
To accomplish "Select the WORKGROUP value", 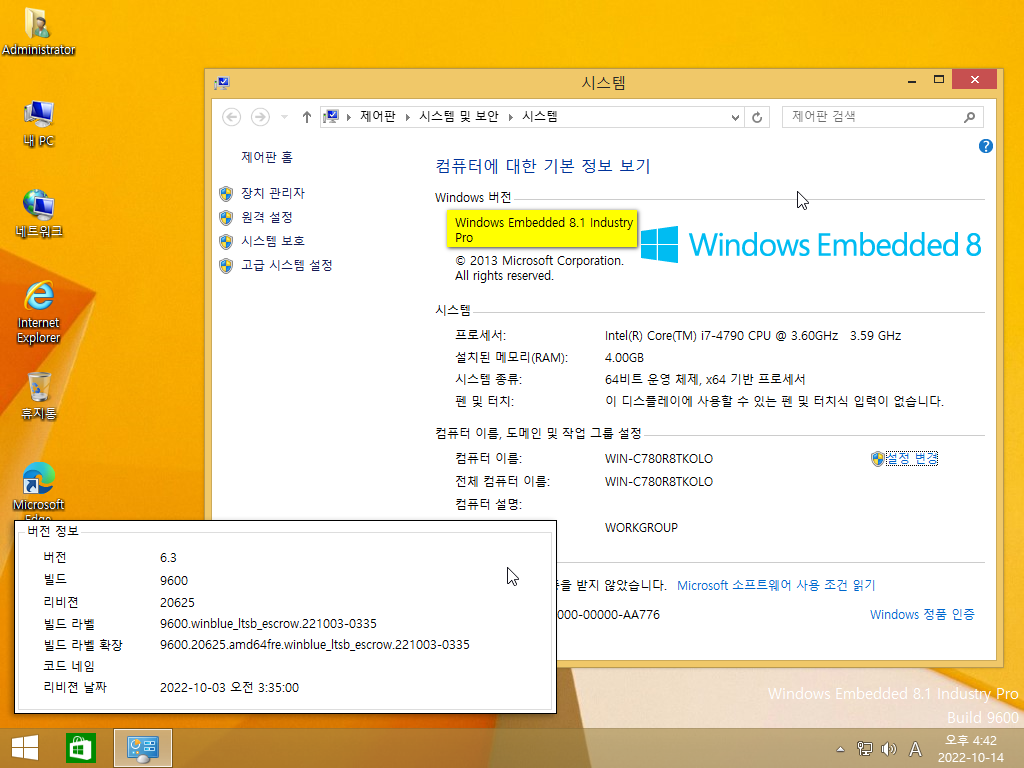I will point(641,528).
